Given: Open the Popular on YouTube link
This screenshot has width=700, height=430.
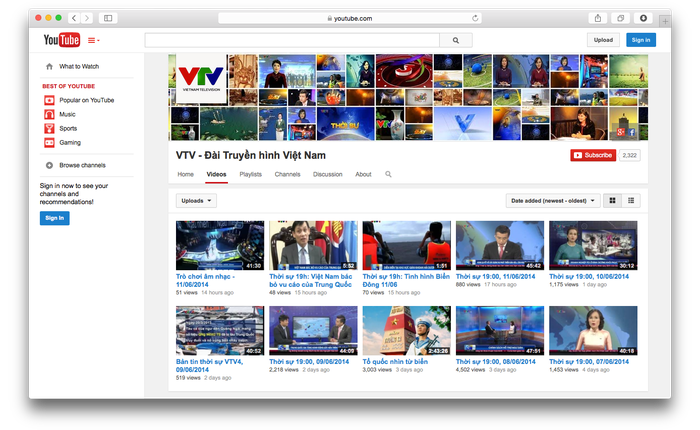Looking at the screenshot, I should pos(87,100).
